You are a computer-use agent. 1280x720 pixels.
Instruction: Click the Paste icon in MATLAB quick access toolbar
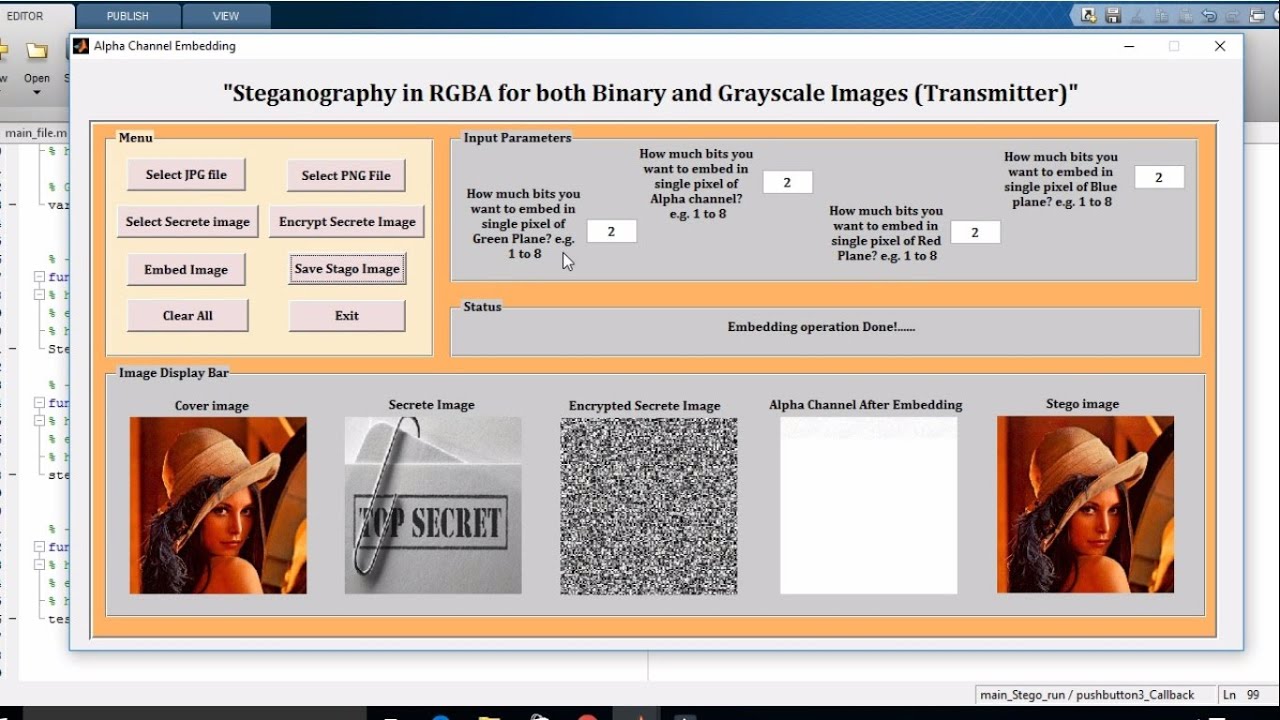pyautogui.click(x=1185, y=16)
